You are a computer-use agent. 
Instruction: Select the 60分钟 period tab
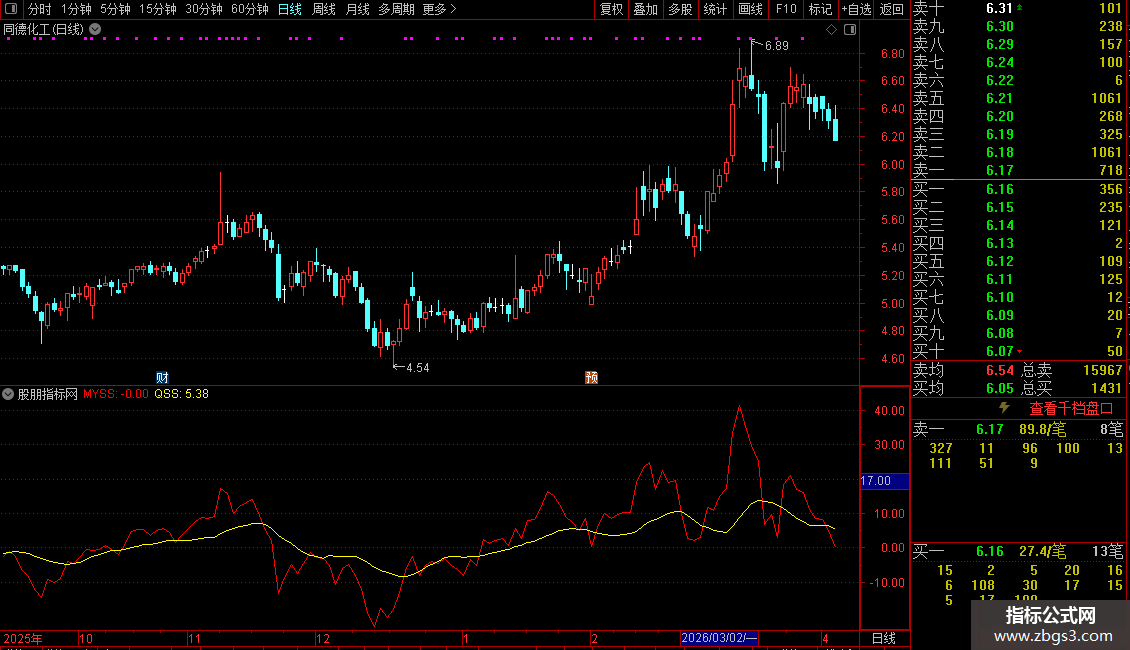pos(249,9)
